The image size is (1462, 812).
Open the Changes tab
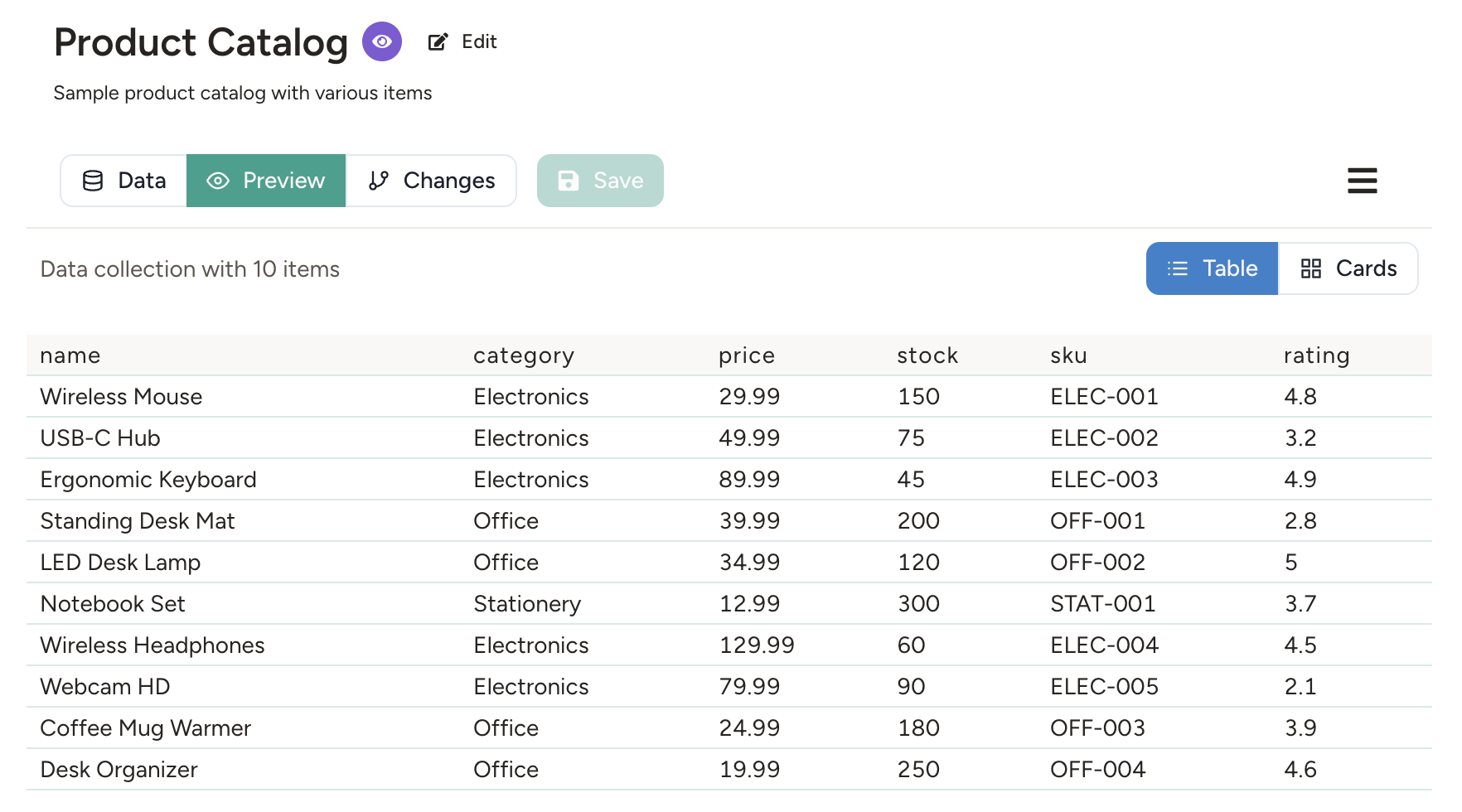[431, 181]
